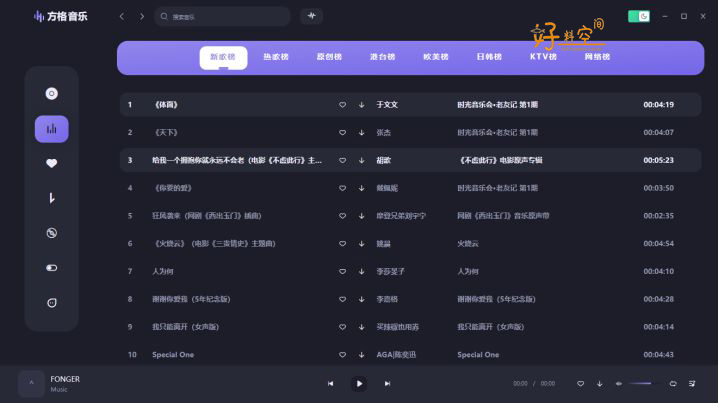Open the disc icon page in sidebar
The width and height of the screenshot is (718, 403).
point(52,93)
